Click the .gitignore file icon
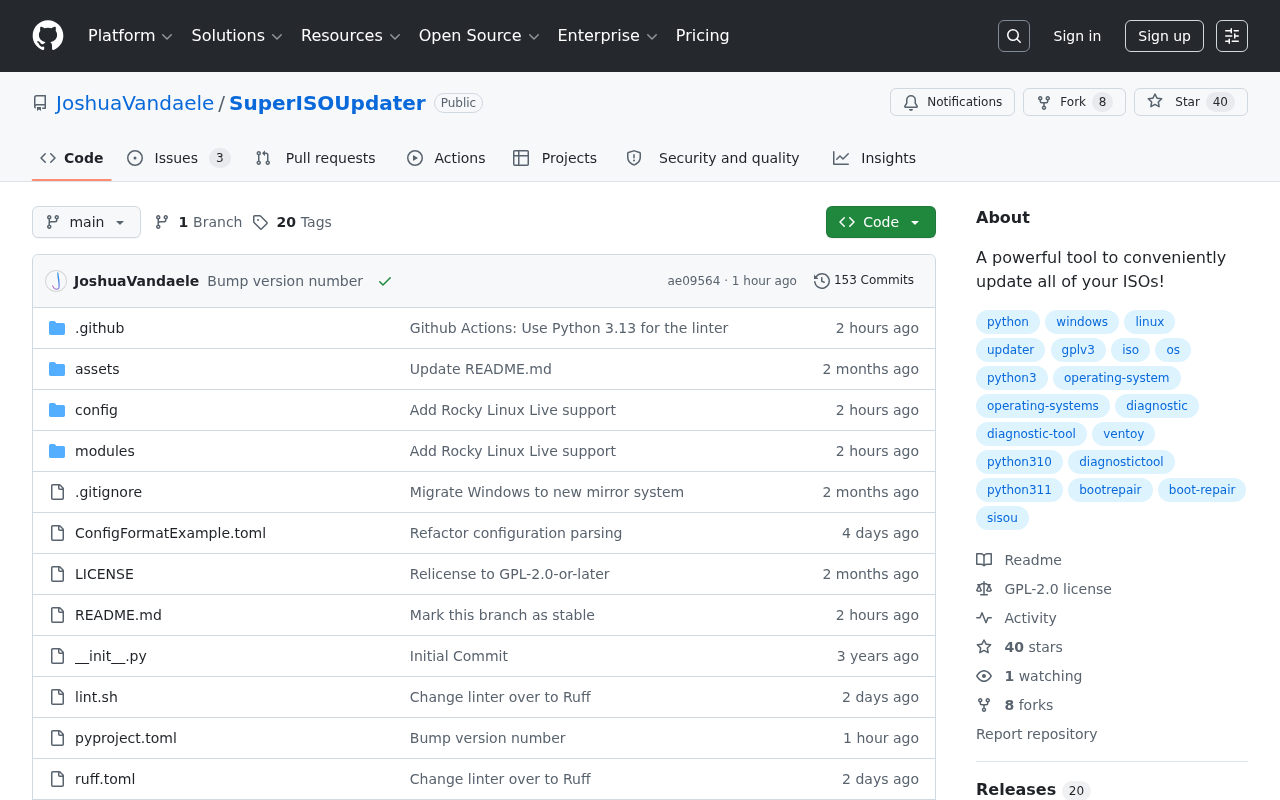This screenshot has width=1280, height=800. (x=57, y=492)
